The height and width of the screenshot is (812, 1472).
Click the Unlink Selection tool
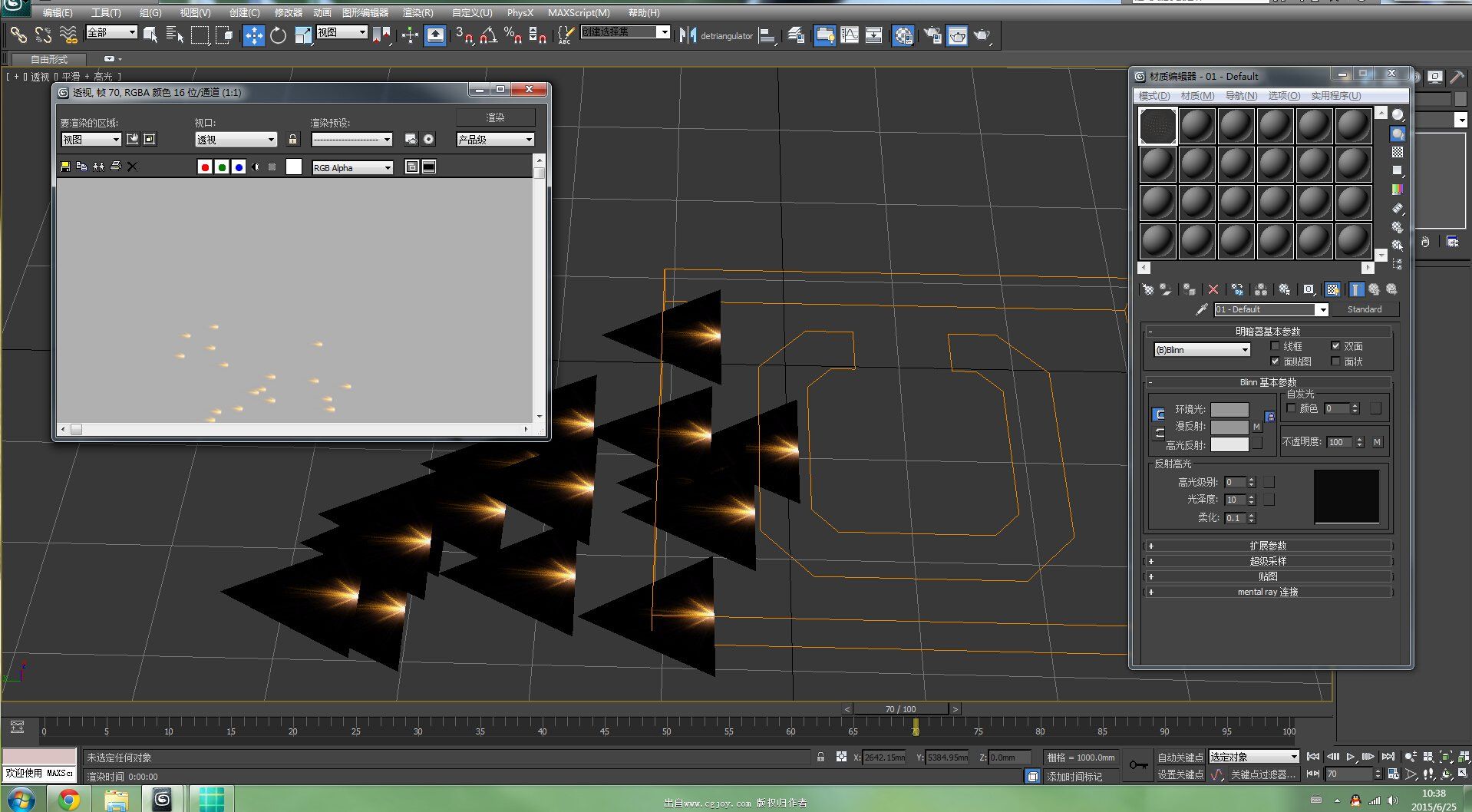point(44,35)
